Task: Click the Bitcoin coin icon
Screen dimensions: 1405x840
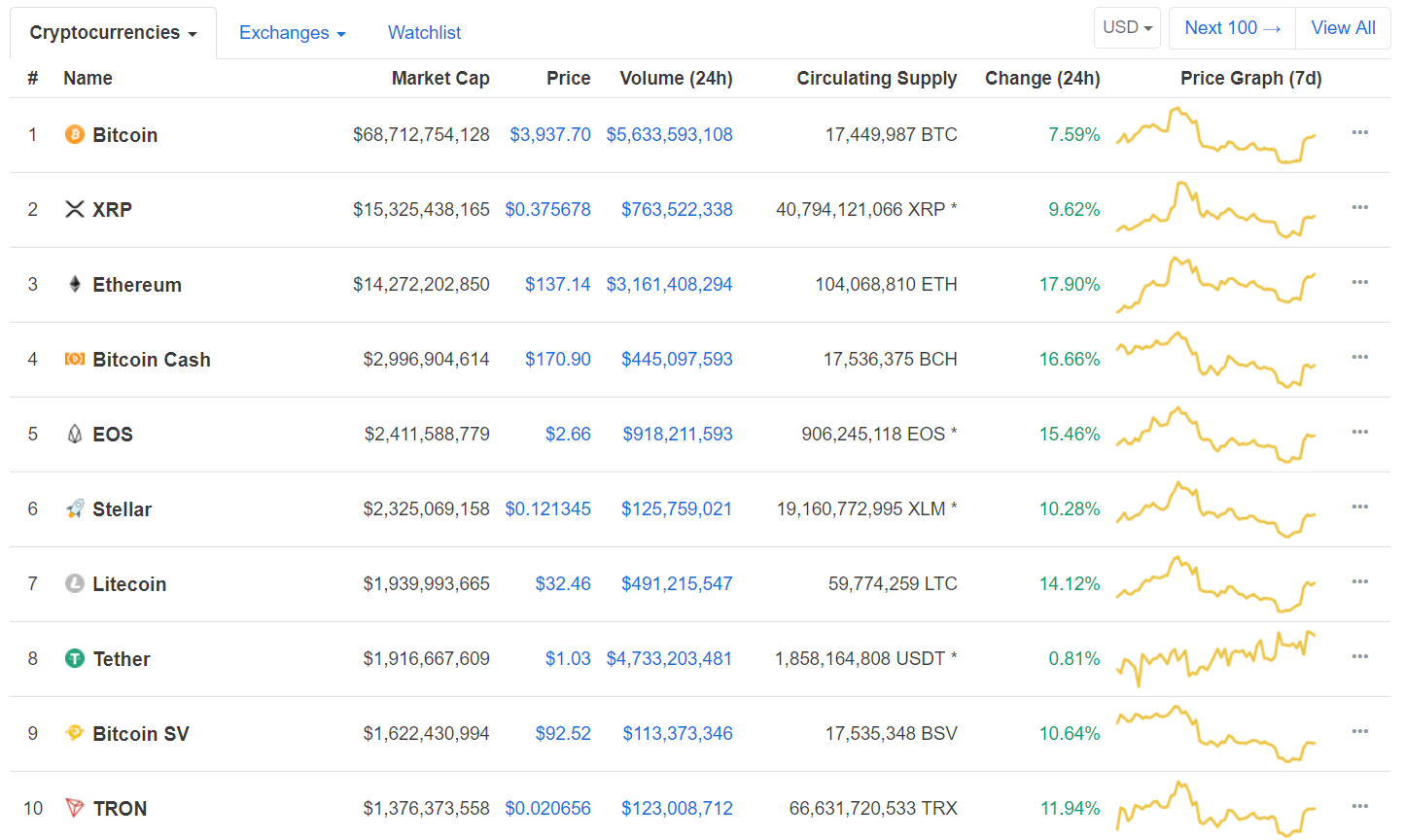Action: pos(75,134)
